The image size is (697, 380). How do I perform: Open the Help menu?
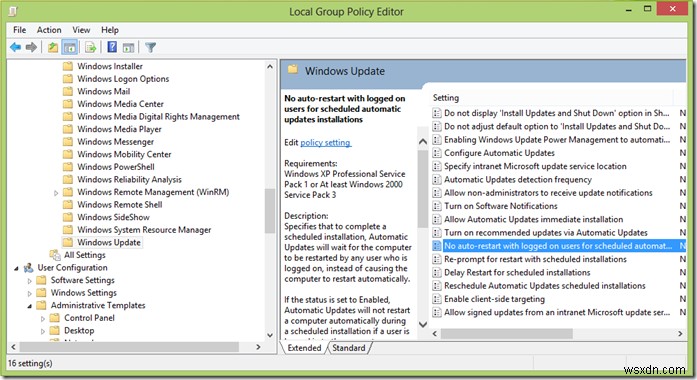[x=110, y=30]
